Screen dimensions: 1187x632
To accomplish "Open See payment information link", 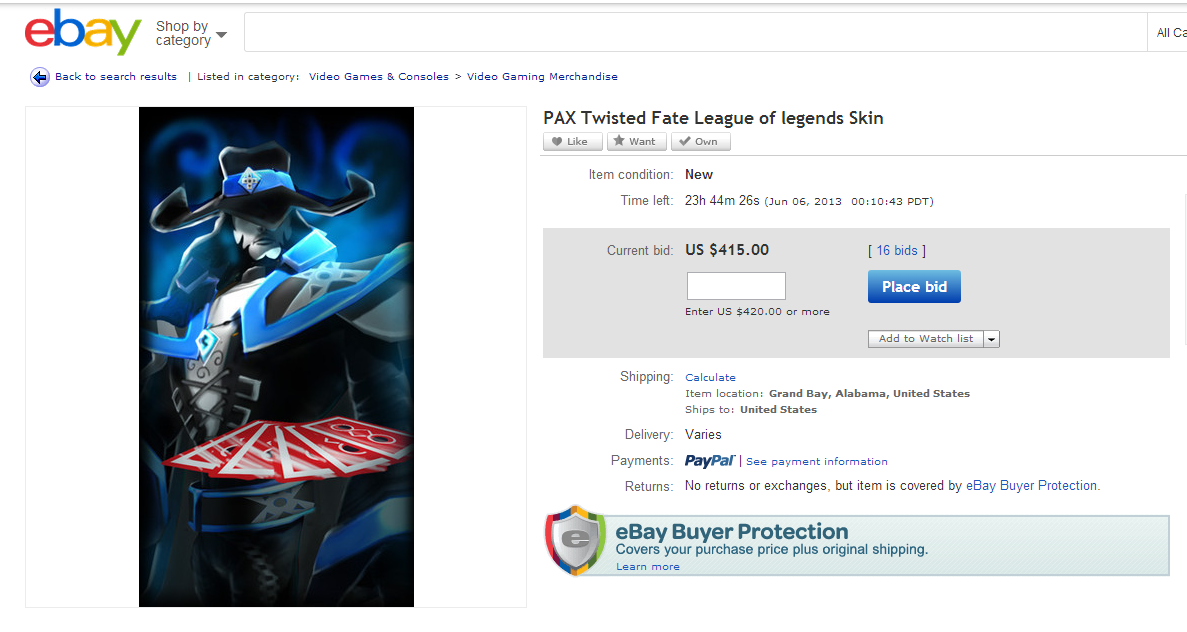I will pyautogui.click(x=817, y=462).
